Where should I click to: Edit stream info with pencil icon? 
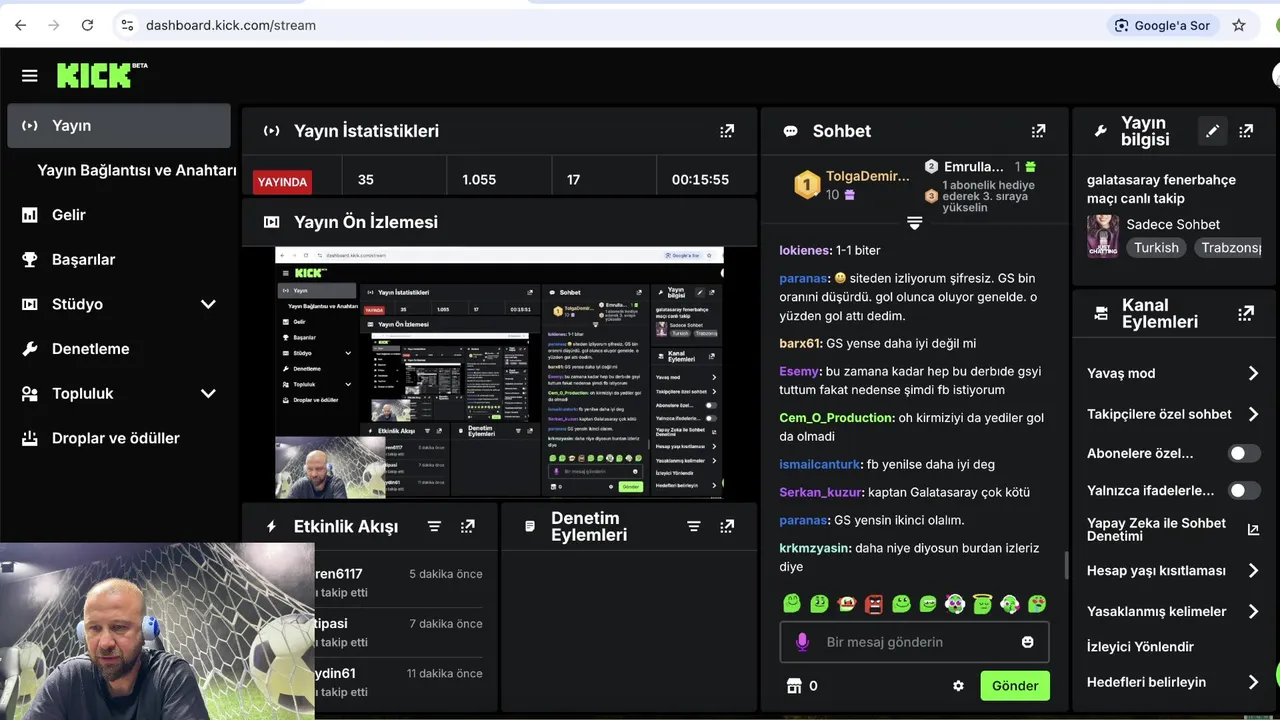coord(1212,131)
